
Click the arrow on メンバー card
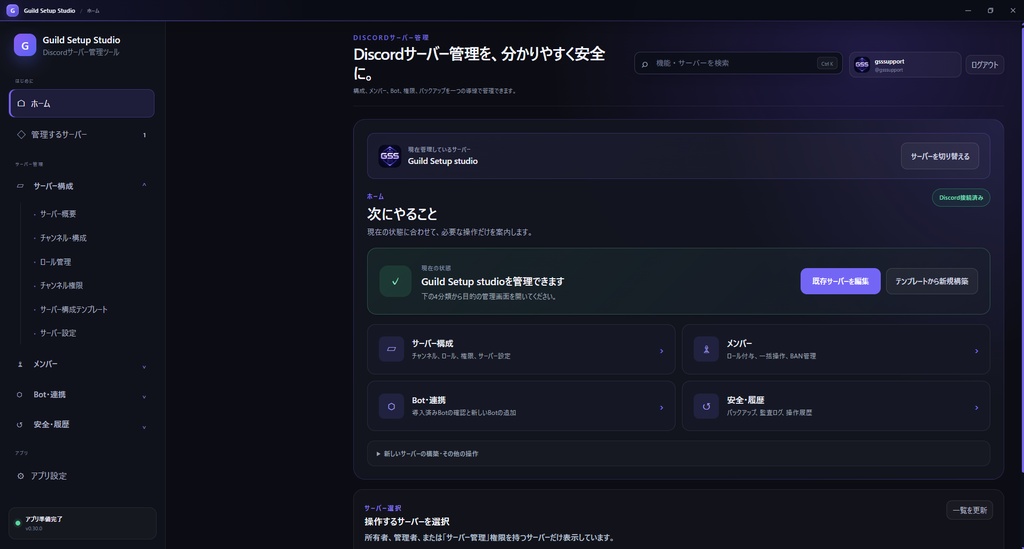click(x=976, y=351)
